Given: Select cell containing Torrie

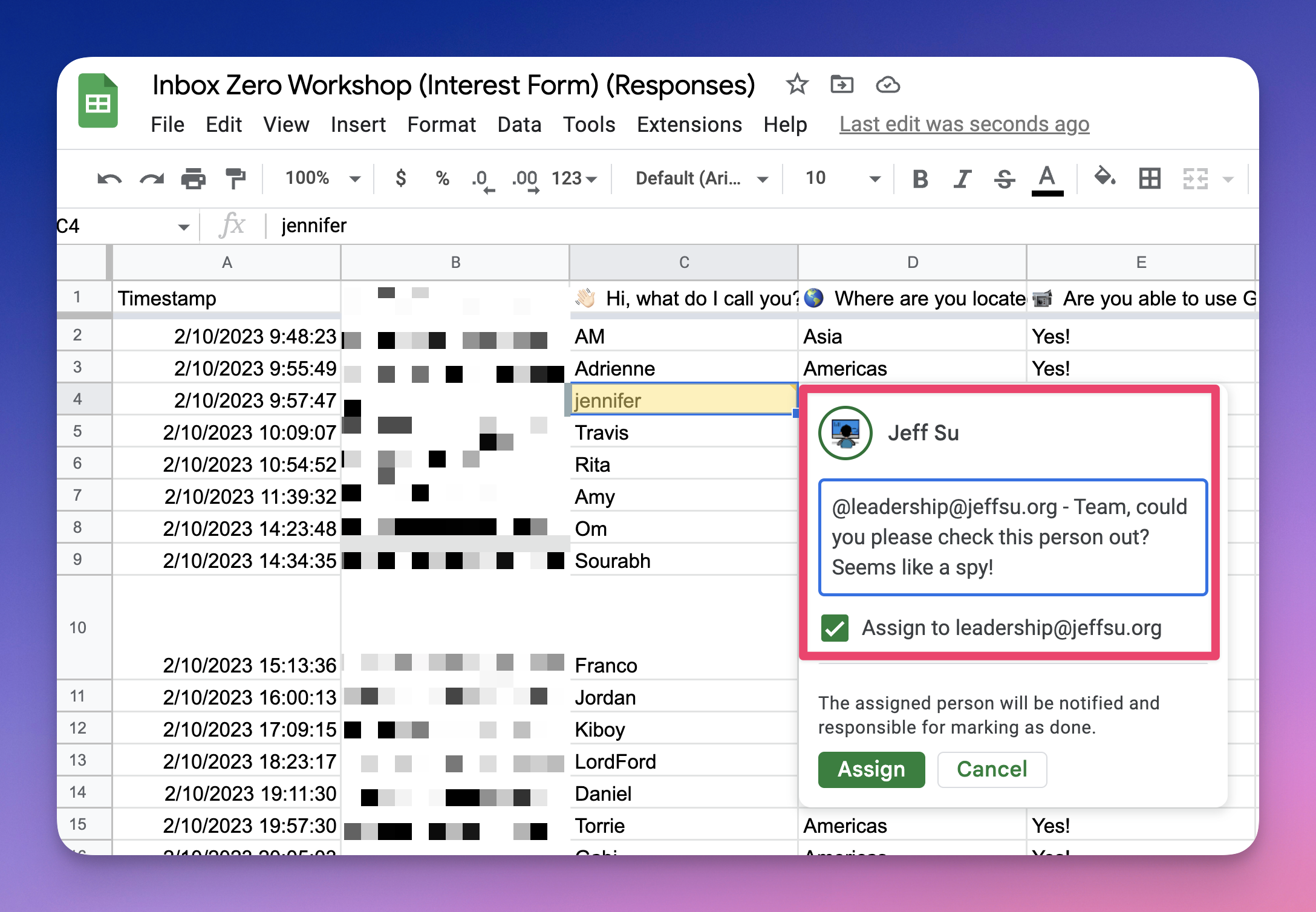Looking at the screenshot, I should coord(684,825).
